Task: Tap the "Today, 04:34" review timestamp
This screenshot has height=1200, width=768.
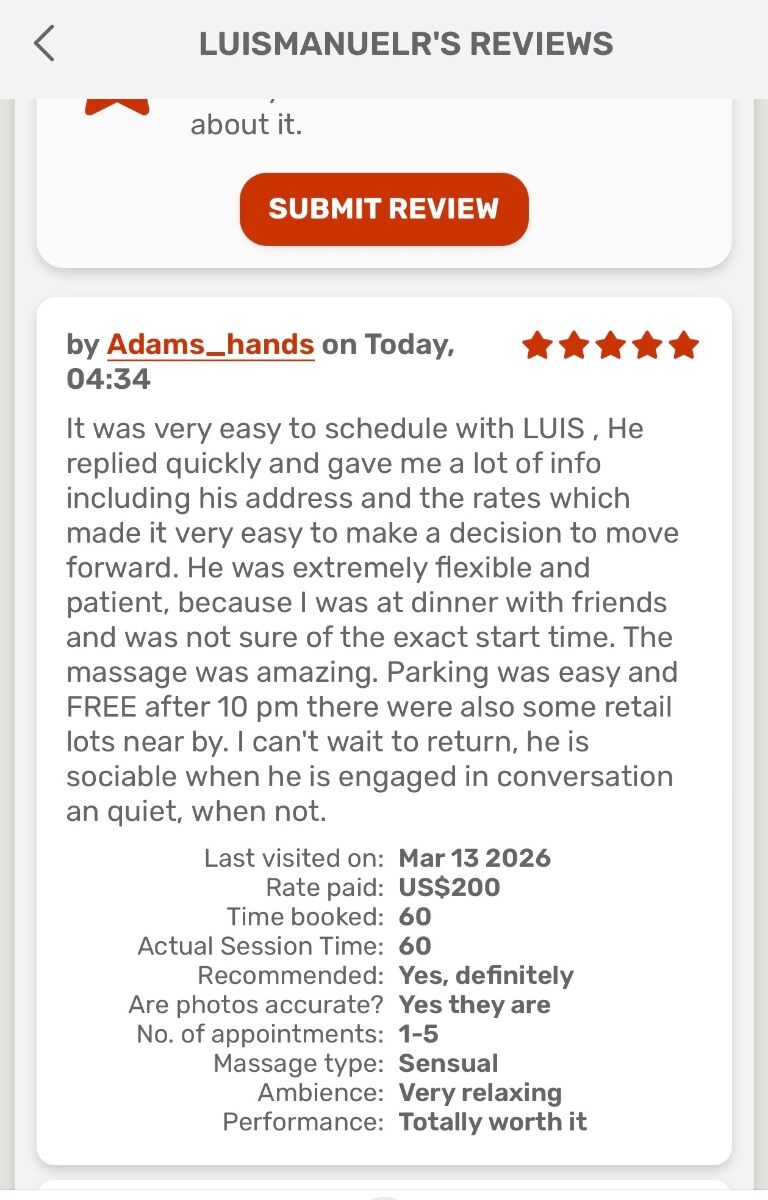Action: [x=260, y=361]
